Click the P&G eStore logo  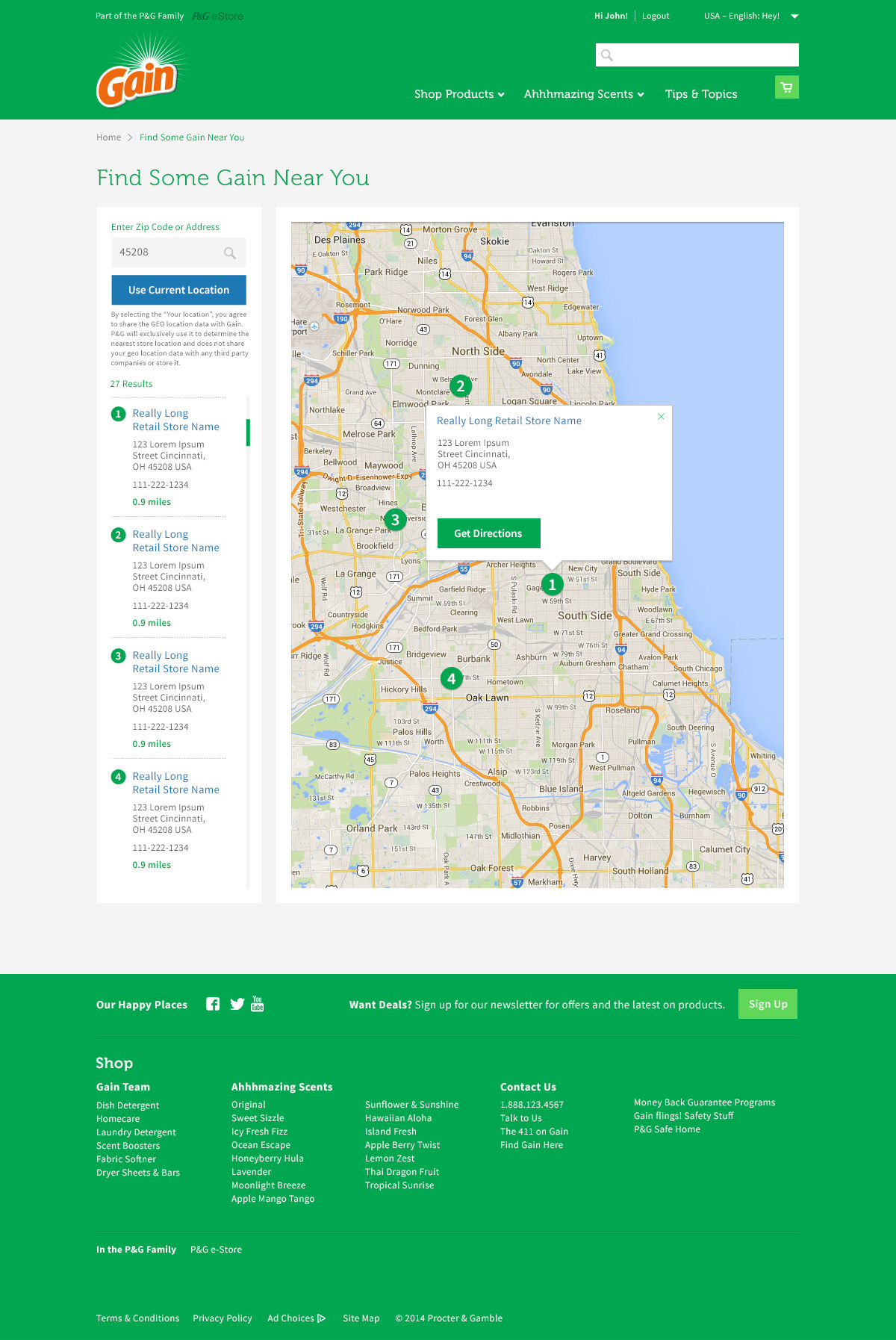217,16
